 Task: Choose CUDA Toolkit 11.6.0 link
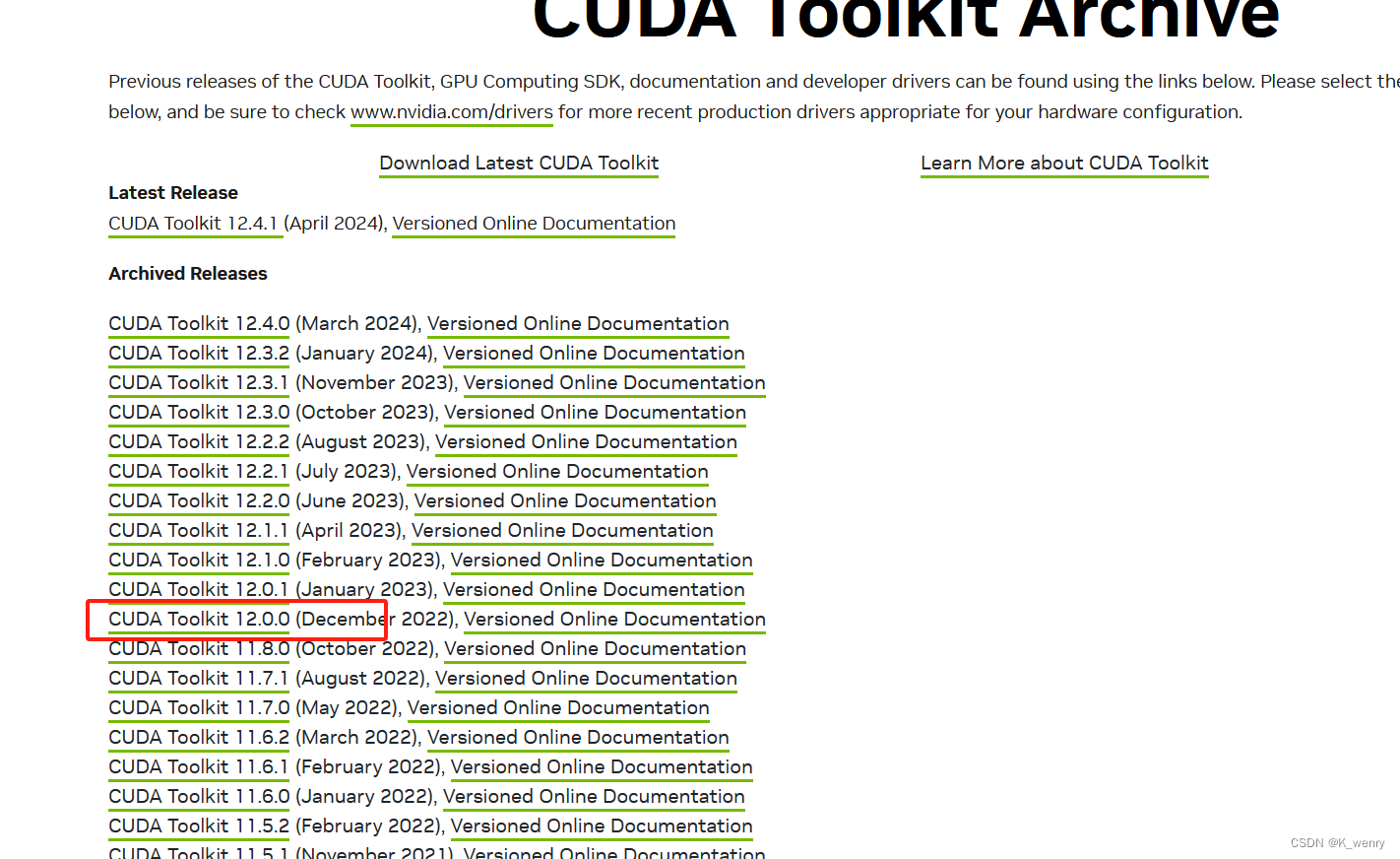click(199, 797)
